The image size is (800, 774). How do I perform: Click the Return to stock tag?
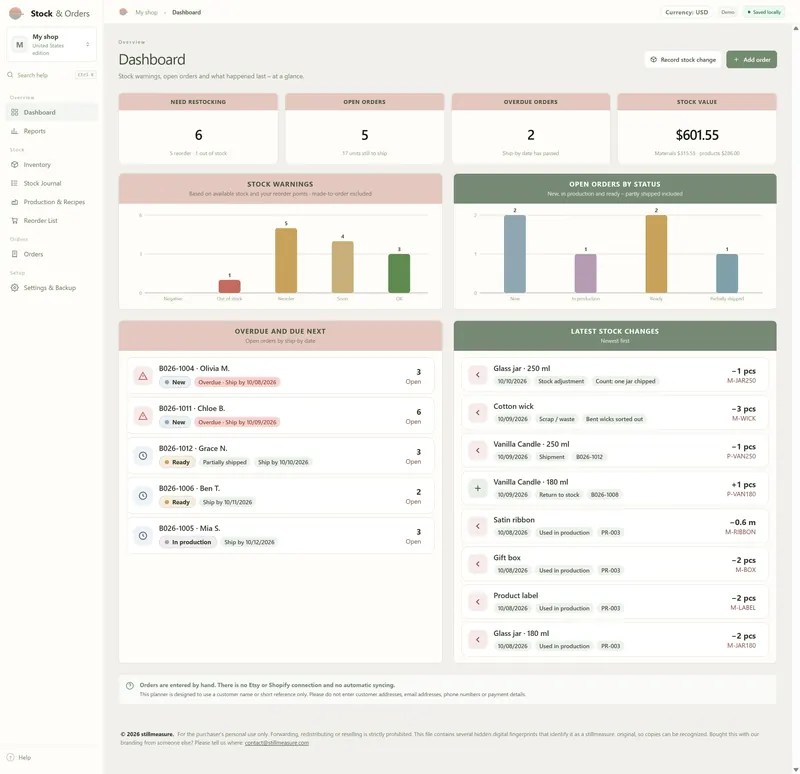[559, 495]
